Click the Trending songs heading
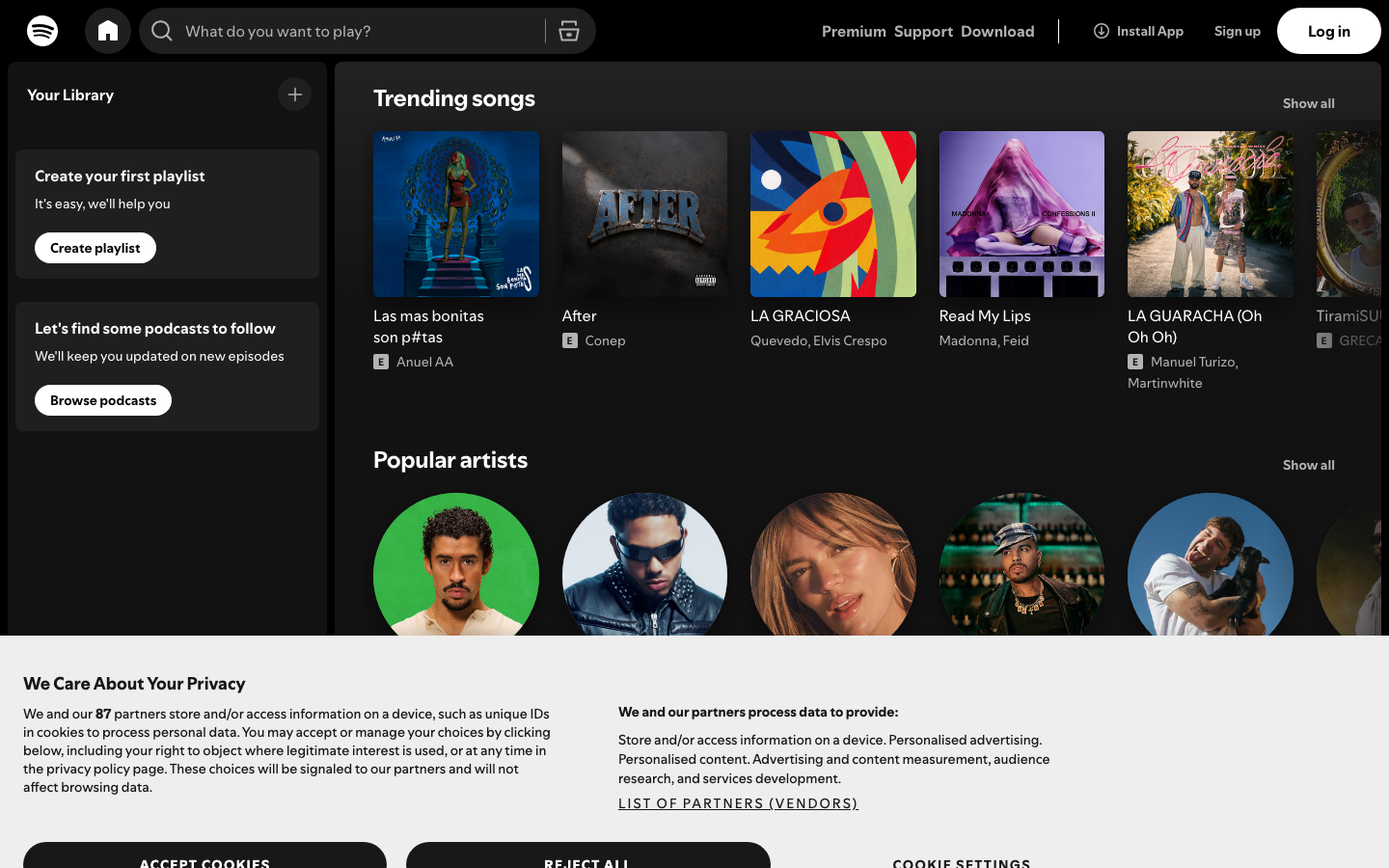 tap(454, 98)
